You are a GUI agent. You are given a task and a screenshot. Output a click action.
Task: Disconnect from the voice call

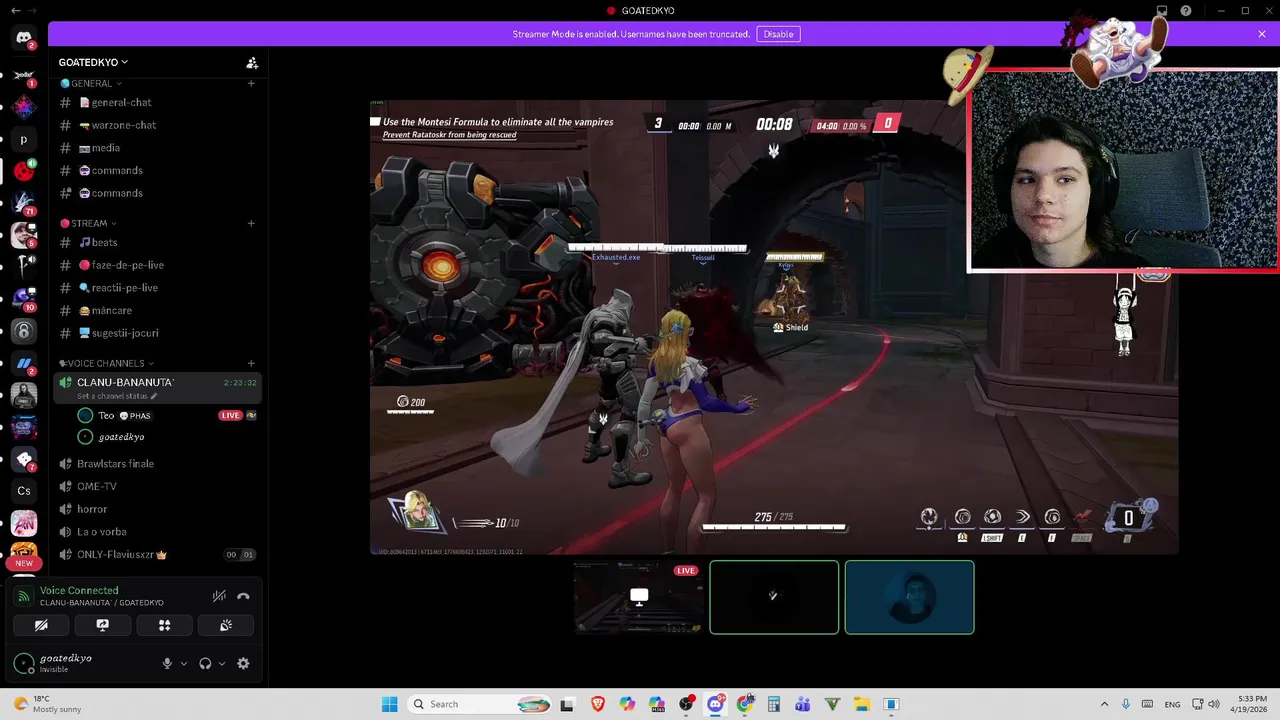243,596
